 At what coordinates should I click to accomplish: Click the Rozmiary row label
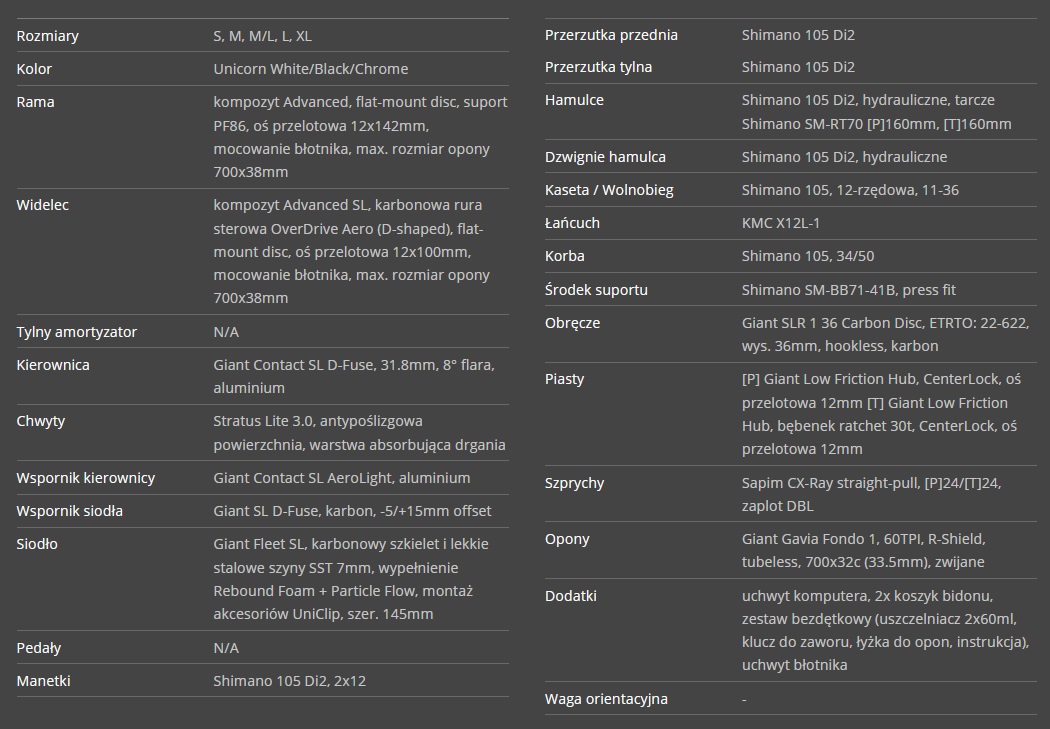tap(48, 36)
